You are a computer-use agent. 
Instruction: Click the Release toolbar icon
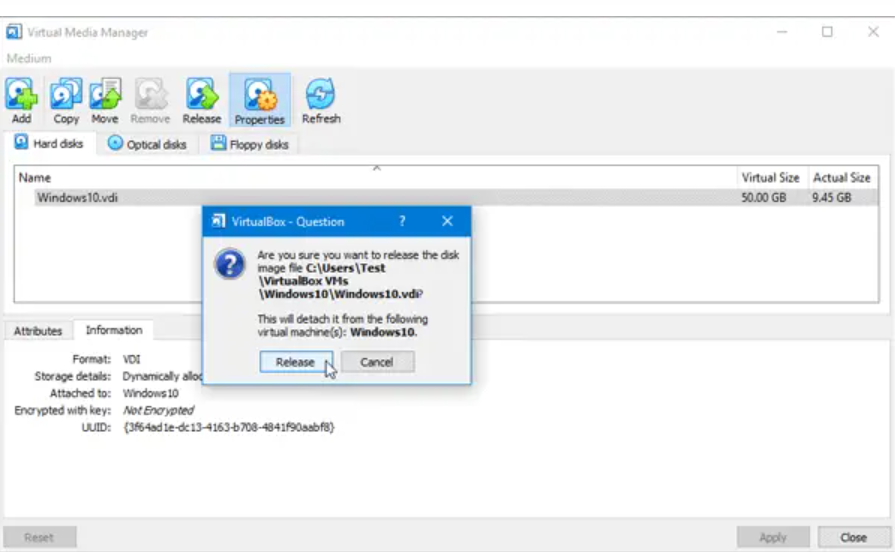pyautogui.click(x=201, y=101)
